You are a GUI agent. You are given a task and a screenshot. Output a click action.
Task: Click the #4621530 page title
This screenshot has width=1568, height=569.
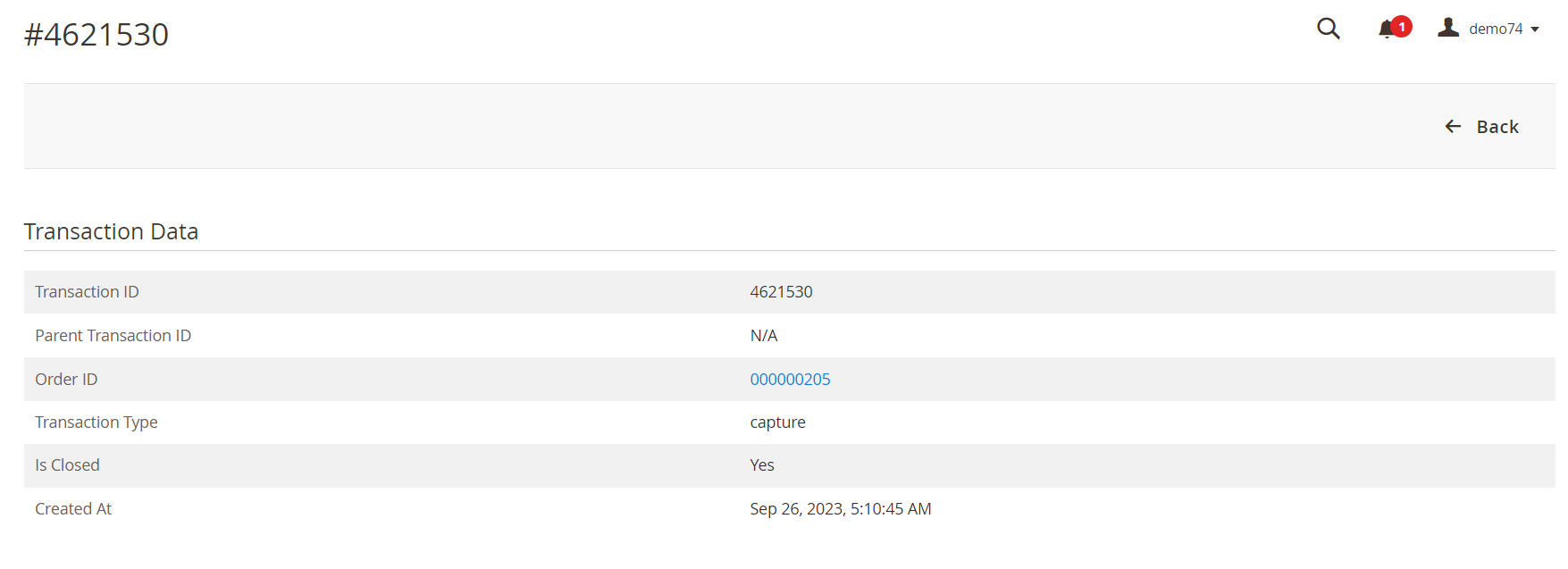click(96, 35)
